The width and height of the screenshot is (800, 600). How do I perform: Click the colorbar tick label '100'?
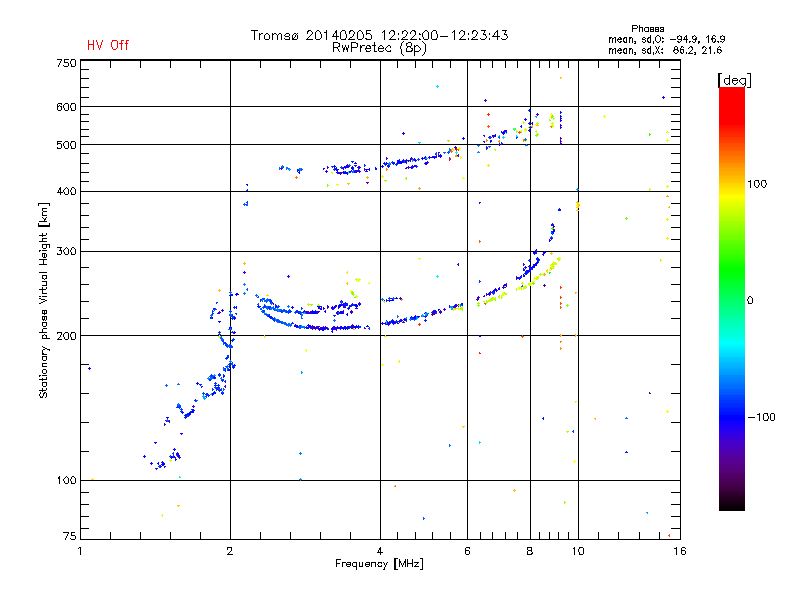[757, 184]
